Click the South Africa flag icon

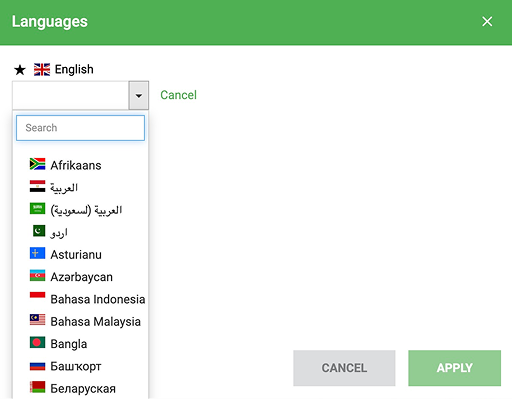tap(37, 164)
